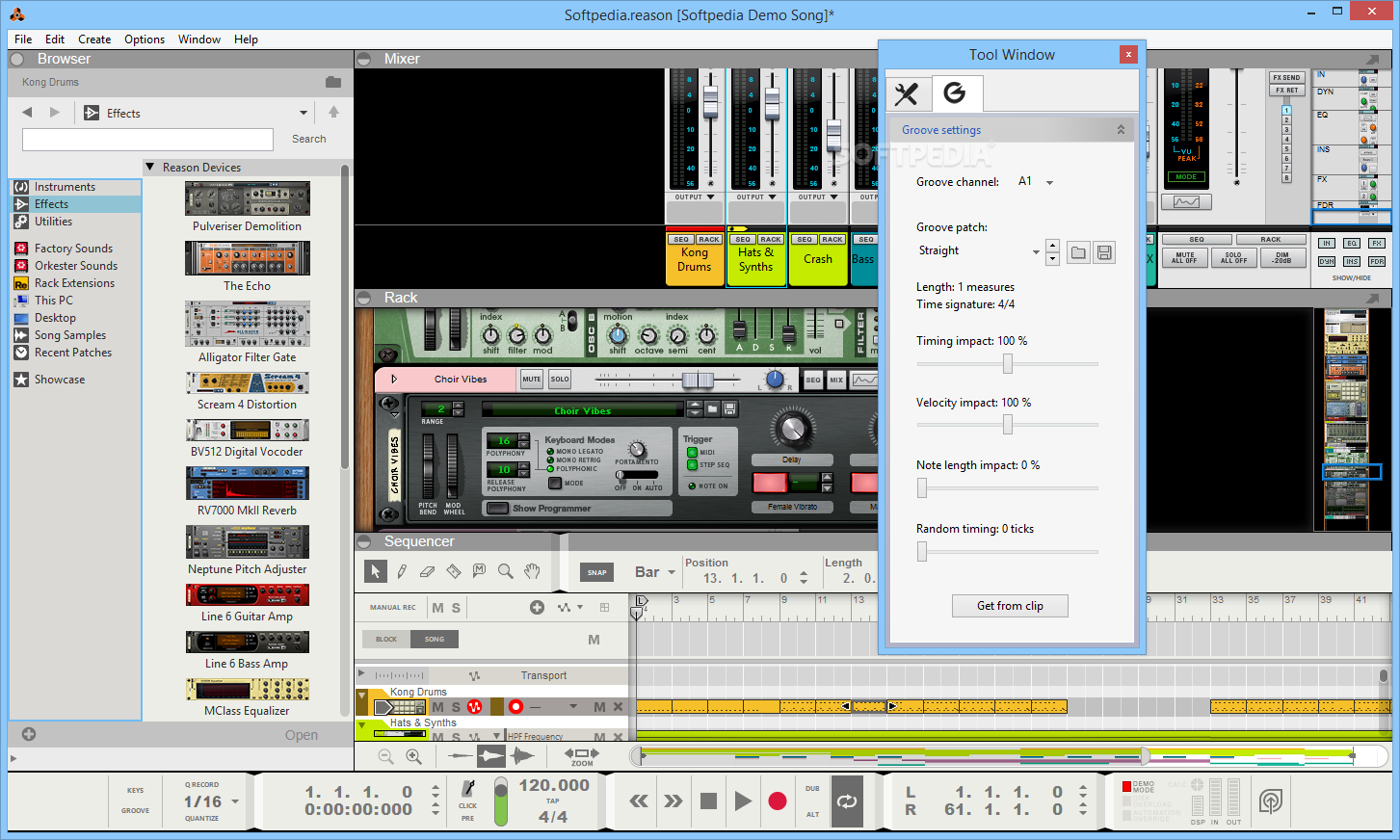
Task: Switch sequencer to SONG mode
Action: coord(435,639)
